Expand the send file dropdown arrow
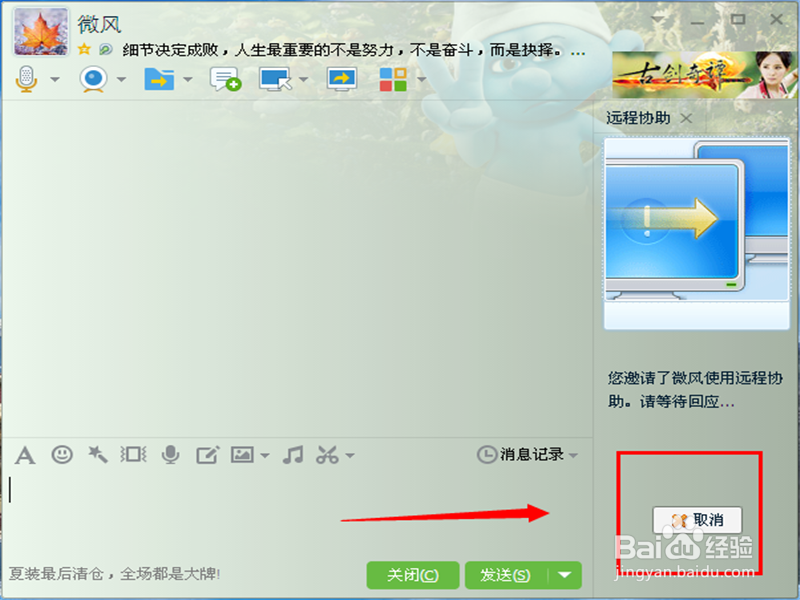 (186, 78)
